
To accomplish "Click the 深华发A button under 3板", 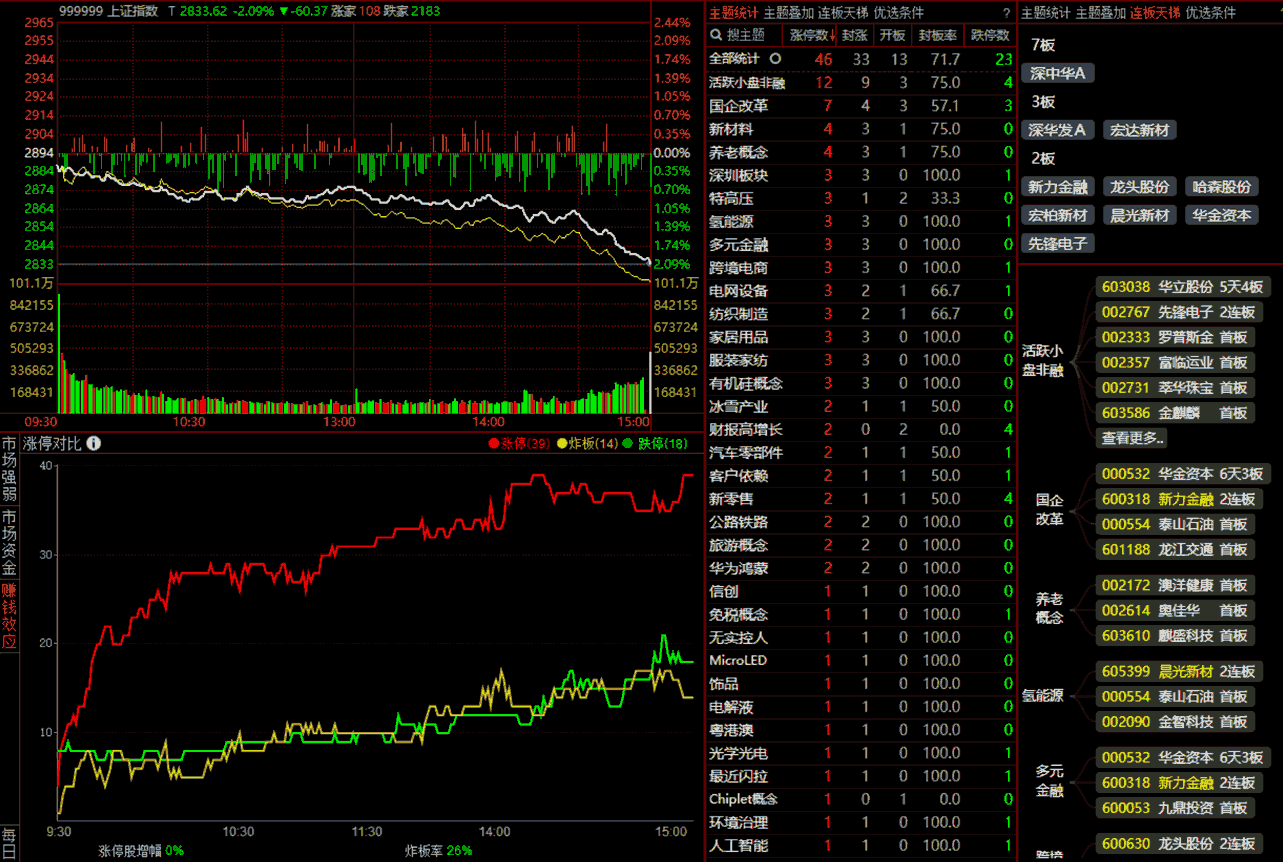I will [x=1058, y=130].
